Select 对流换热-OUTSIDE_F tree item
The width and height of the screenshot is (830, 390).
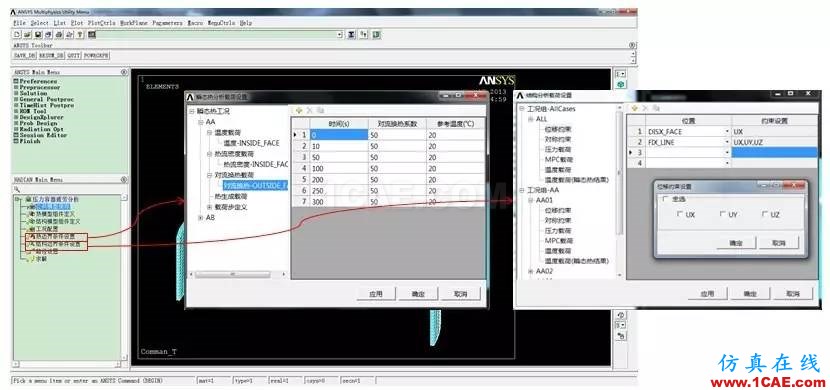[255, 186]
